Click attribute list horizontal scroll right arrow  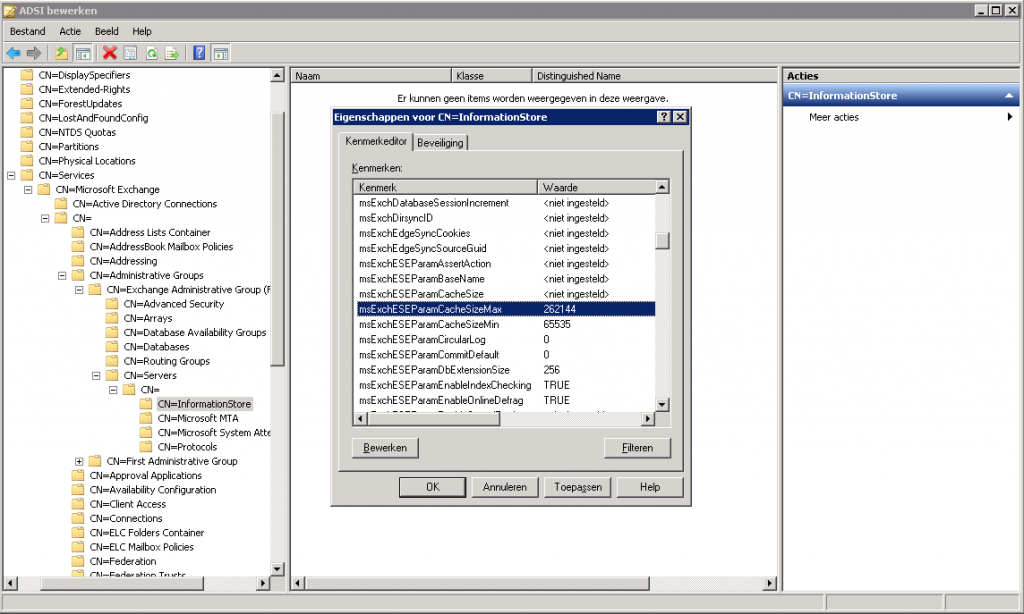(648, 419)
